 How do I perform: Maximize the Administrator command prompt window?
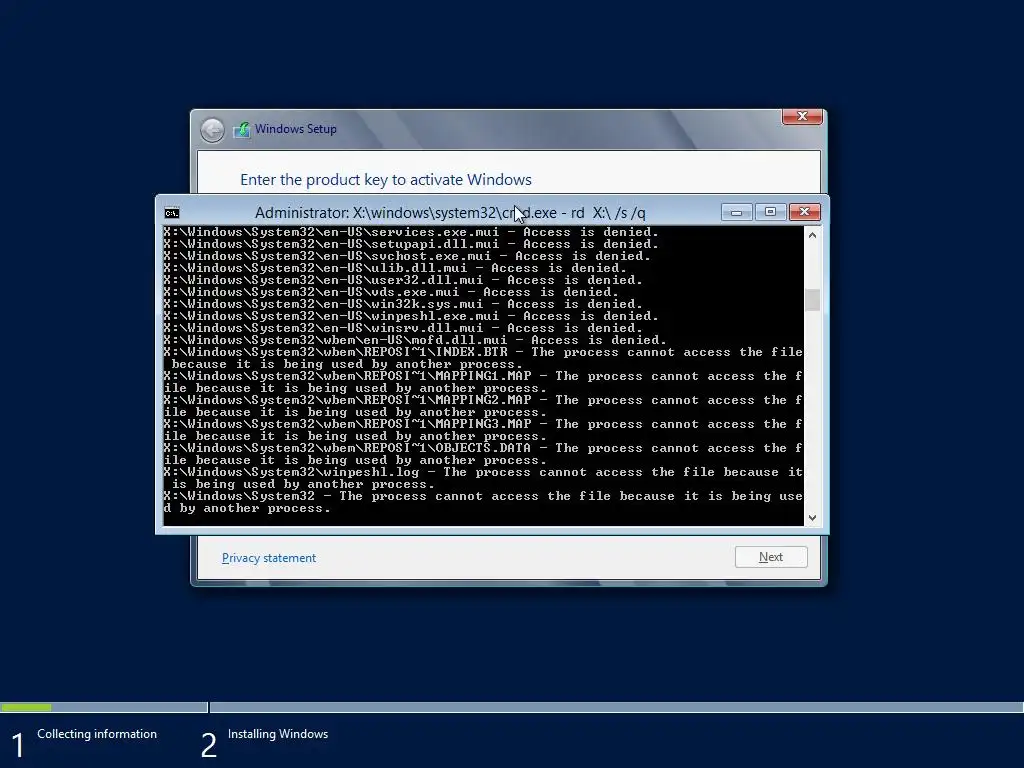coord(770,212)
